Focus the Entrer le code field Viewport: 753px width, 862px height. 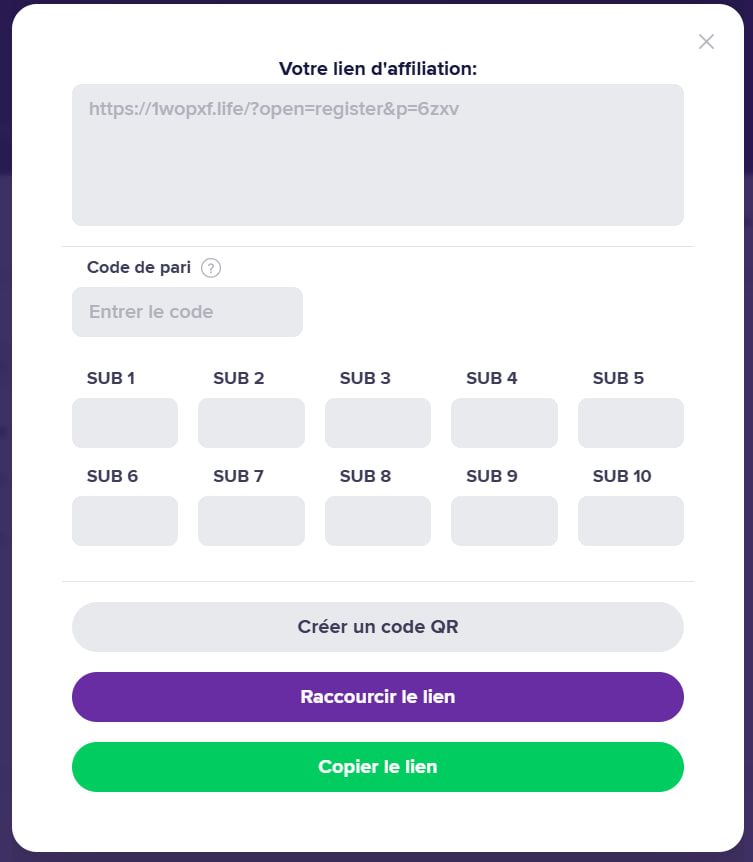point(187,312)
